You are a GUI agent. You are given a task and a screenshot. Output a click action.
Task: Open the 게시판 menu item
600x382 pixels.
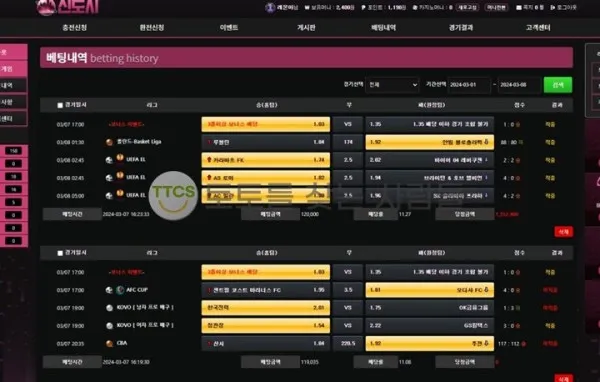[306, 28]
